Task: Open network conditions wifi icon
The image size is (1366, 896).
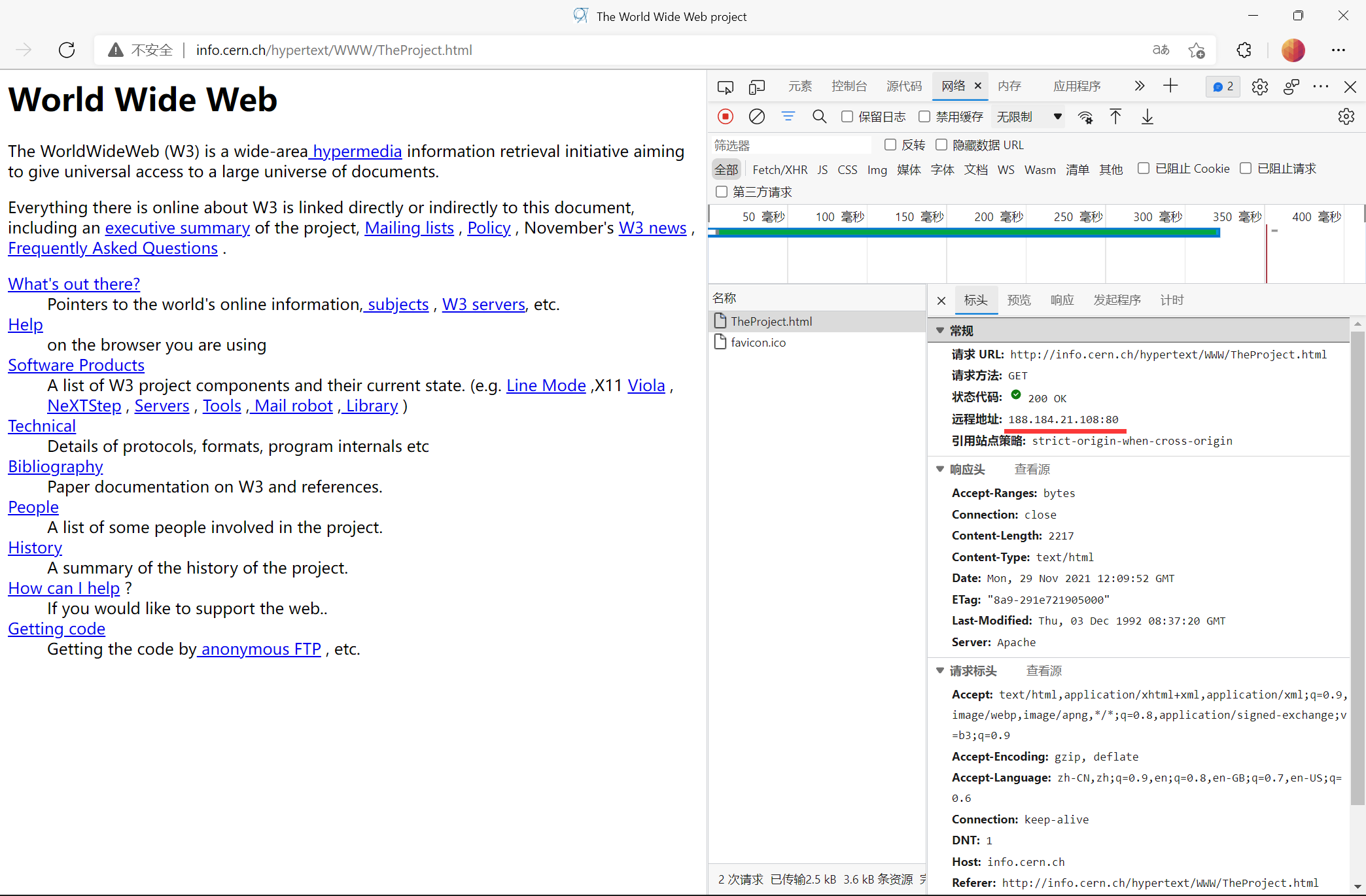Action: [x=1085, y=116]
